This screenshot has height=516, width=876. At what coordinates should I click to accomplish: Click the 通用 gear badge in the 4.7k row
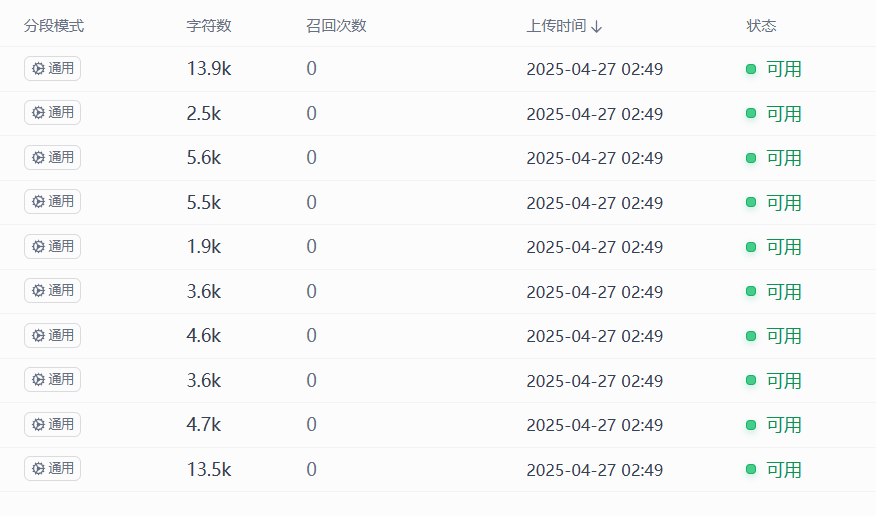click(53, 424)
